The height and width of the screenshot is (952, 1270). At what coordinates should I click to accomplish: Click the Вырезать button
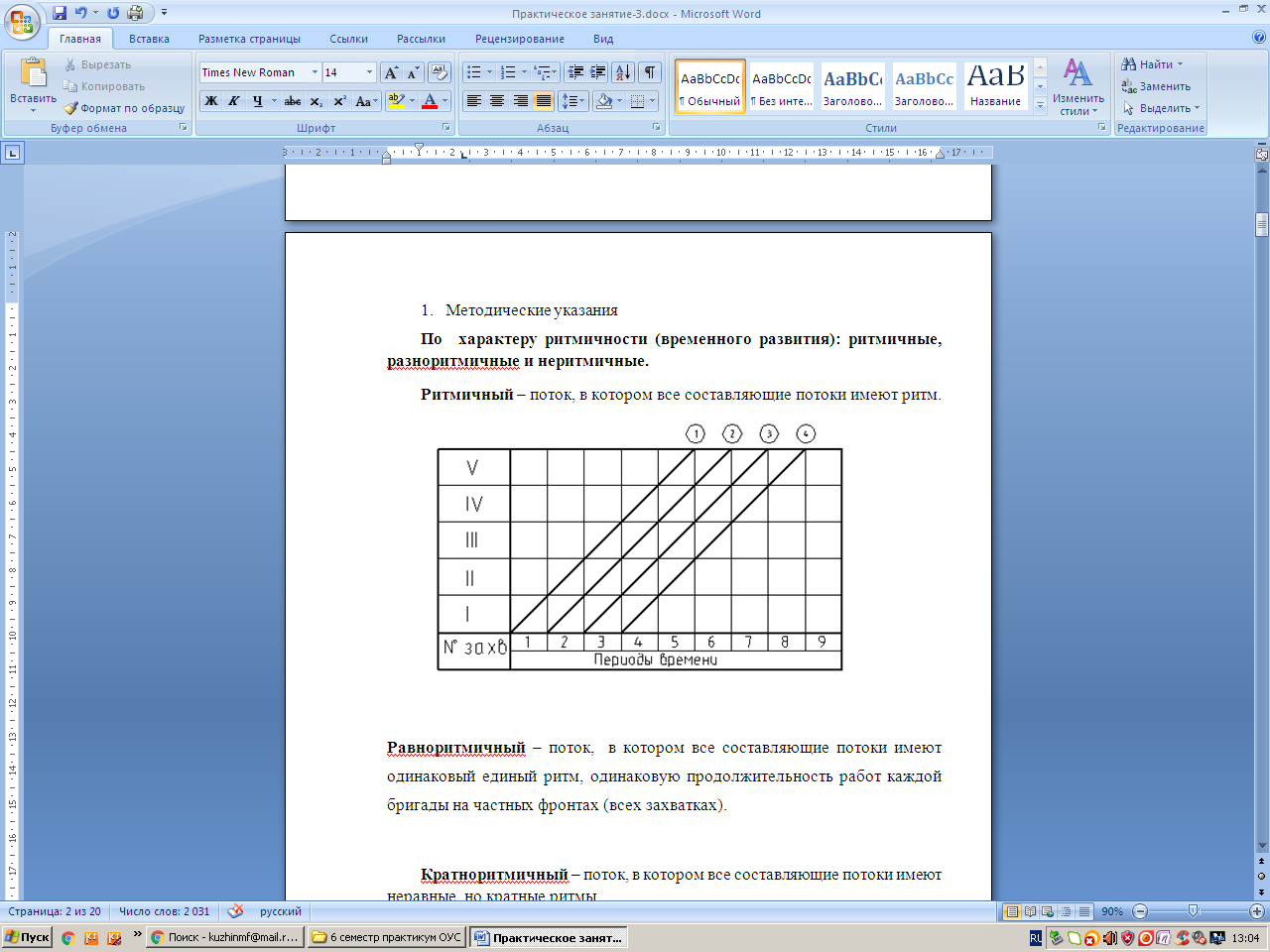[97, 64]
